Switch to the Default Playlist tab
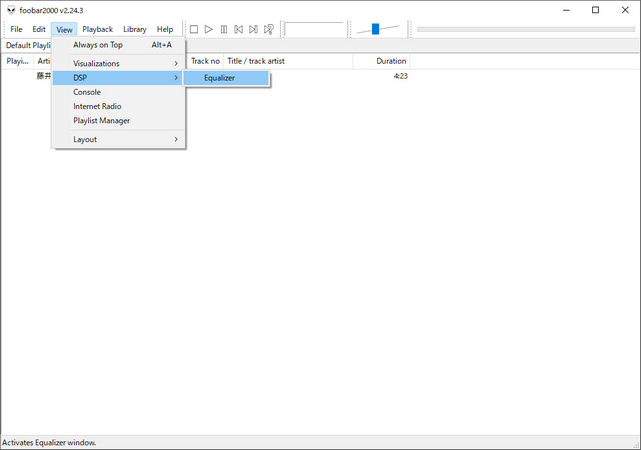The image size is (641, 450). pos(27,45)
